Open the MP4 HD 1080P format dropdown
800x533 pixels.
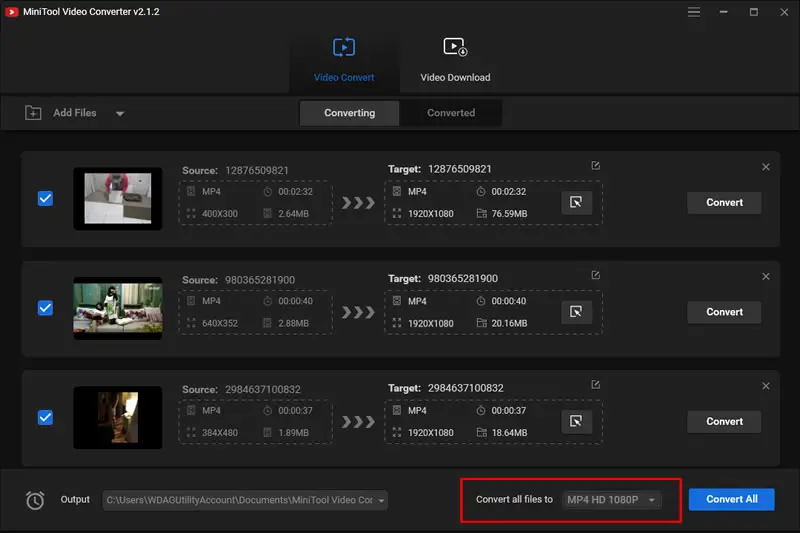click(x=611, y=500)
